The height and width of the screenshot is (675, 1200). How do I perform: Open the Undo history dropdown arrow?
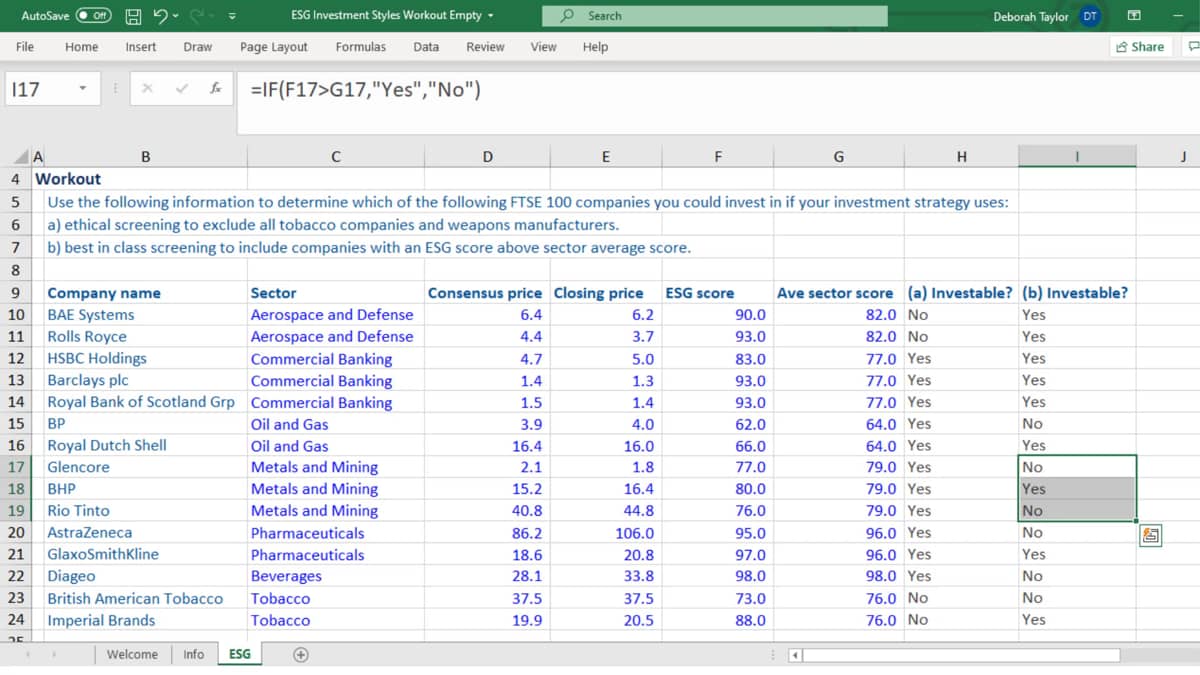[176, 16]
